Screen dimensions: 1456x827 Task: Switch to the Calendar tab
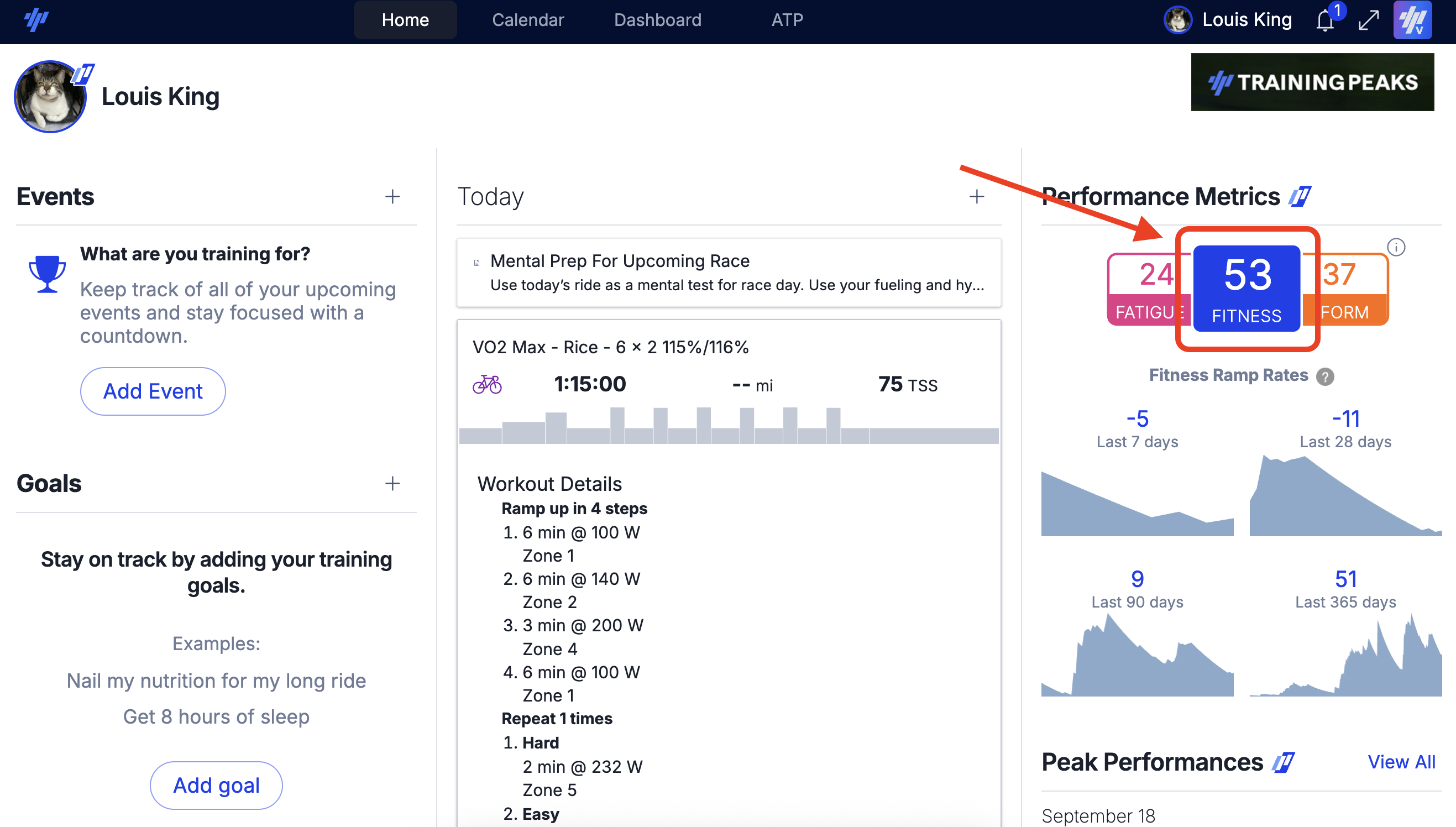[528, 20]
